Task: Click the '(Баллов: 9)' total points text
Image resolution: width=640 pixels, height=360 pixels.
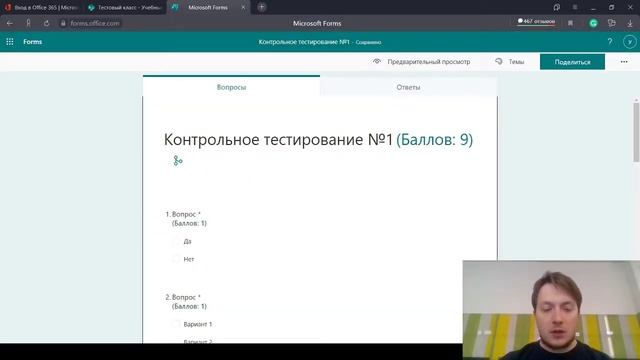Action: 435,140
